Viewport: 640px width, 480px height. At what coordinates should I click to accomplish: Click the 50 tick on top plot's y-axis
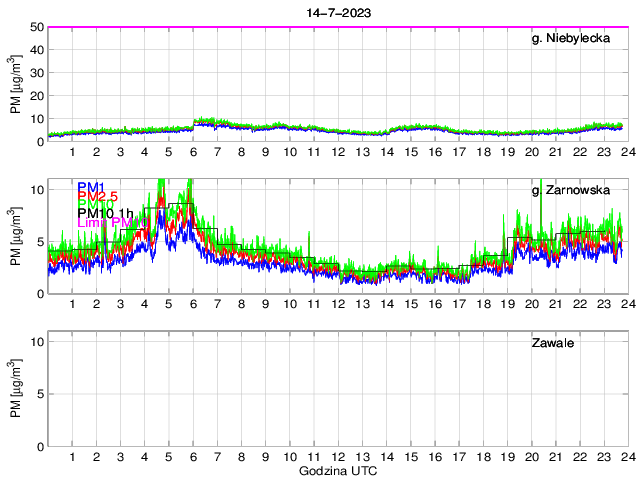pos(35,27)
